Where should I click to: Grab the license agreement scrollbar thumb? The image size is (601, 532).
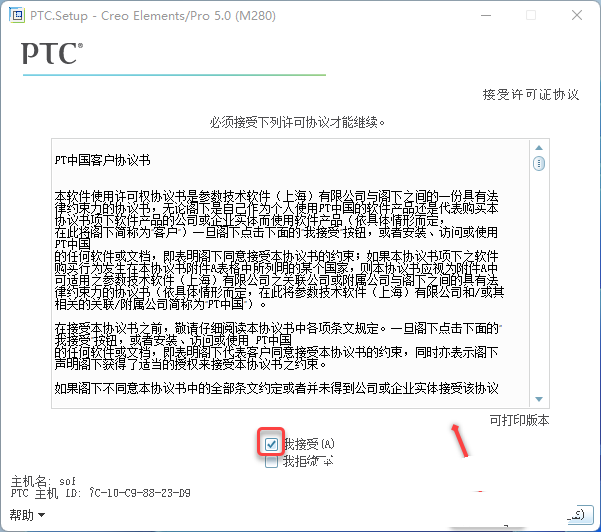[539, 164]
